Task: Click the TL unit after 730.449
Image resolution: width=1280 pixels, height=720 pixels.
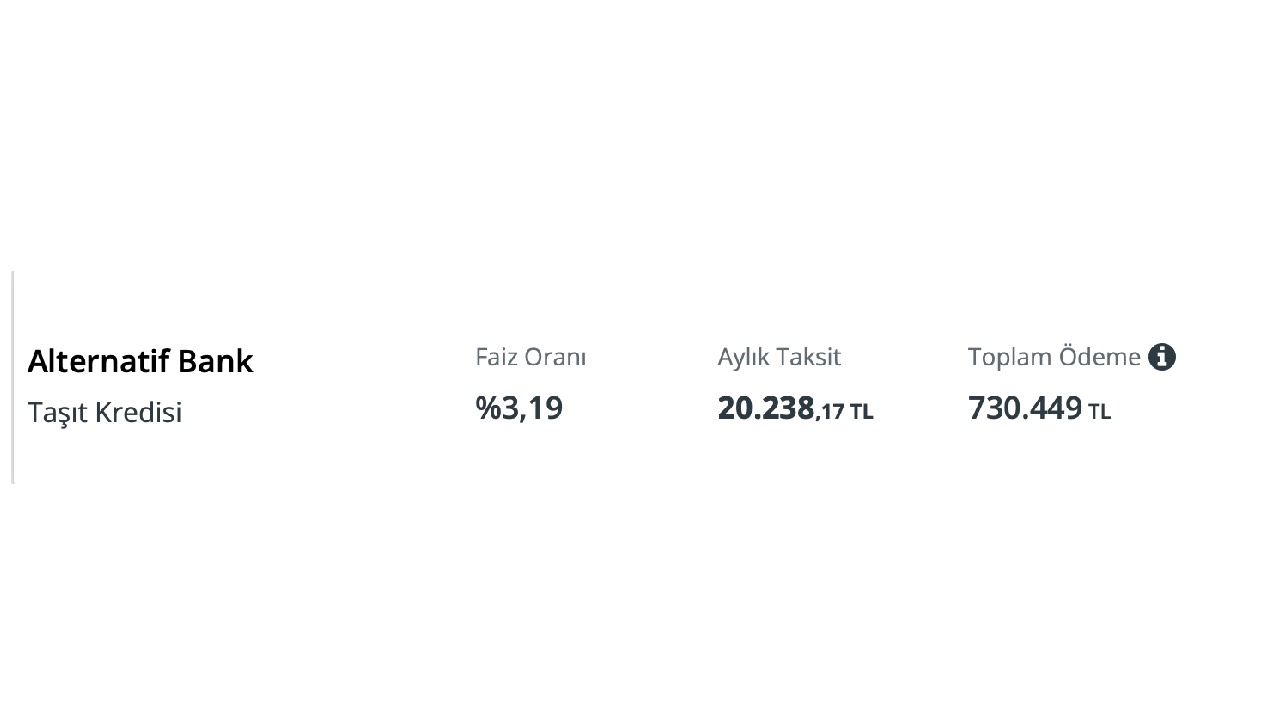Action: click(1099, 411)
